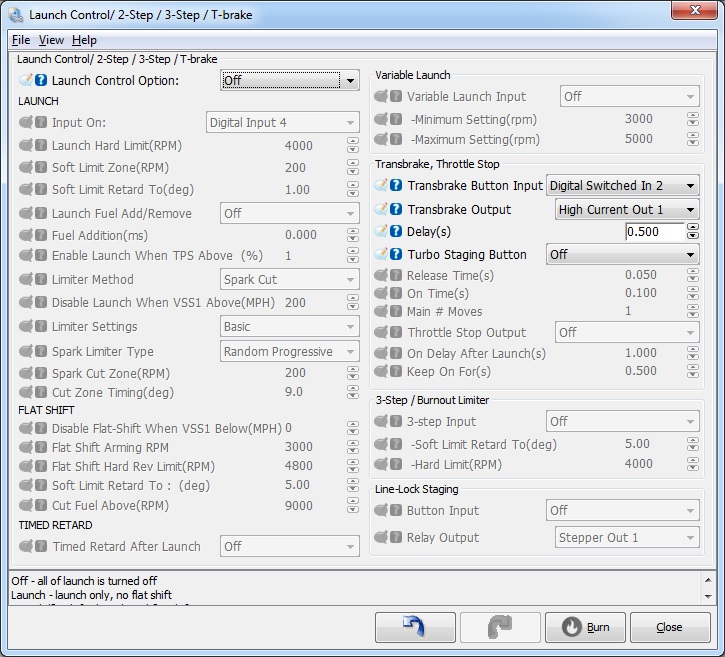The height and width of the screenshot is (657, 725).
Task: Increase Delay(s) using the up stepper arrow
Action: point(693,228)
